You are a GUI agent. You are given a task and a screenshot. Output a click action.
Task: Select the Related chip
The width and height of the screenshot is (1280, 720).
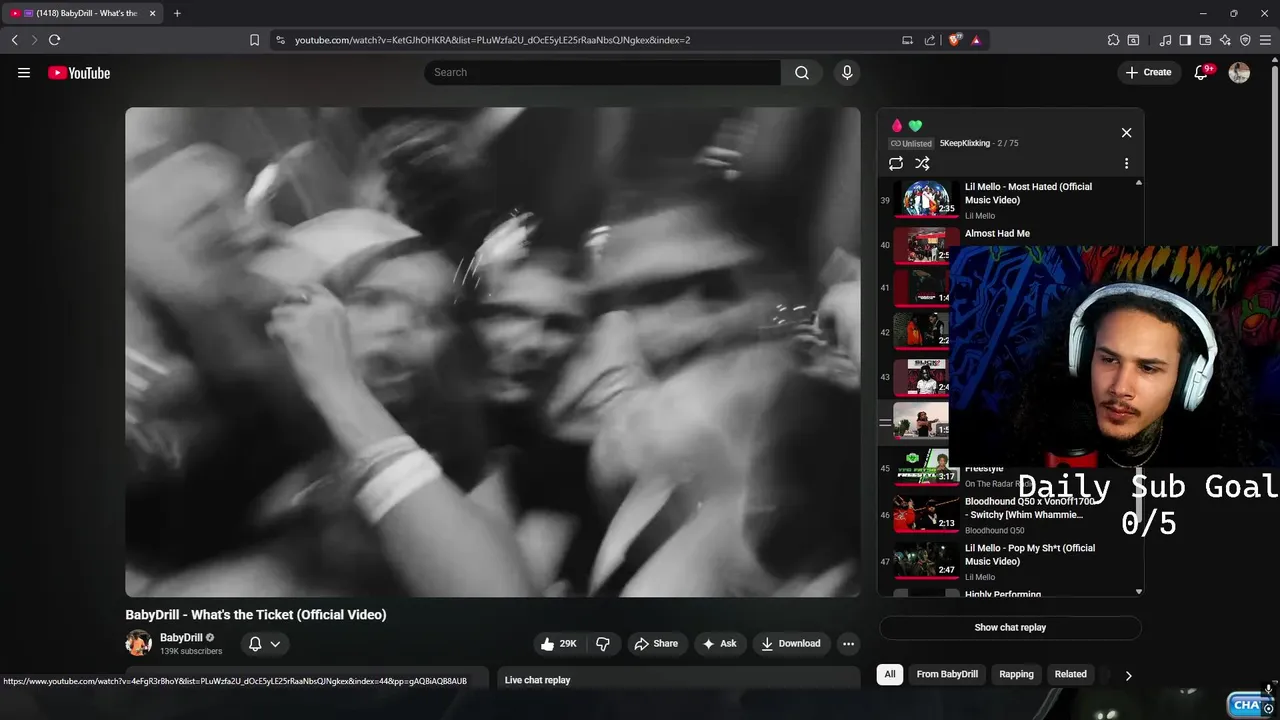(1070, 674)
